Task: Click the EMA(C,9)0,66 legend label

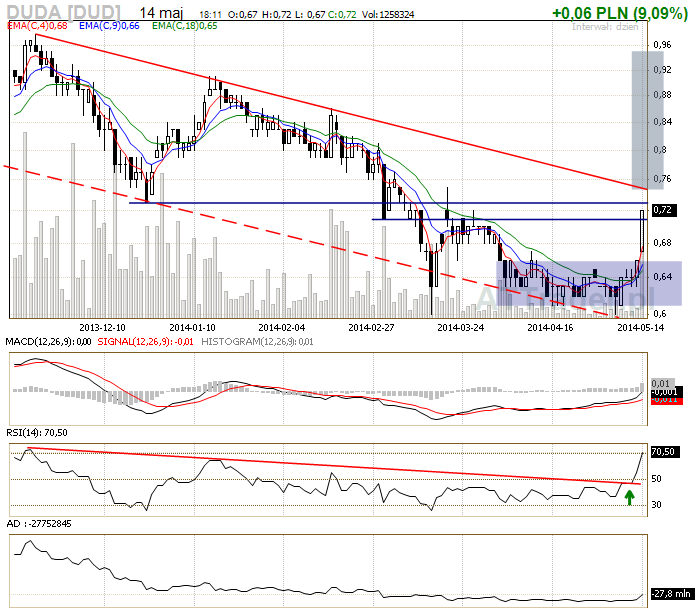Action: pos(109,26)
